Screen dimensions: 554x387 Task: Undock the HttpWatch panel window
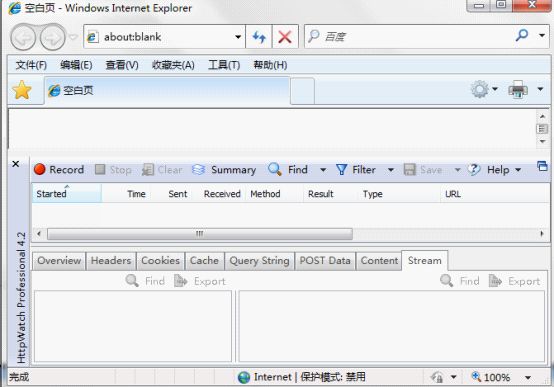click(542, 166)
